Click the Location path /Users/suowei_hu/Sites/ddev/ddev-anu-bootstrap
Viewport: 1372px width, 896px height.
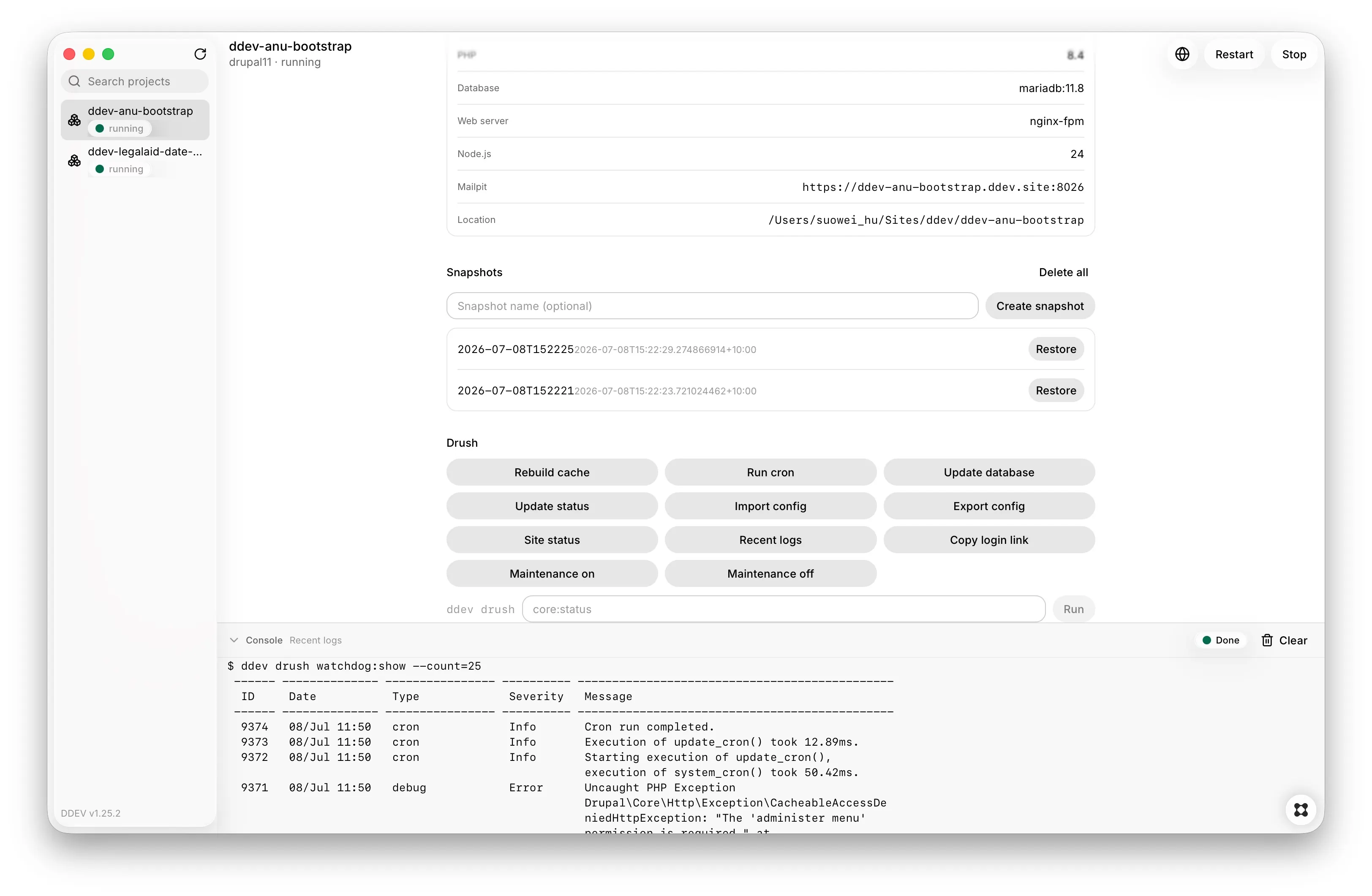pos(926,220)
